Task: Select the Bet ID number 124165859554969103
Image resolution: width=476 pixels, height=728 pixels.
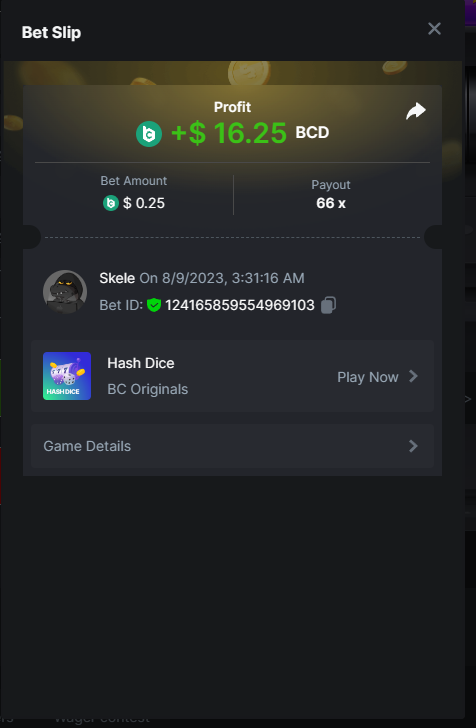Action: pos(240,306)
